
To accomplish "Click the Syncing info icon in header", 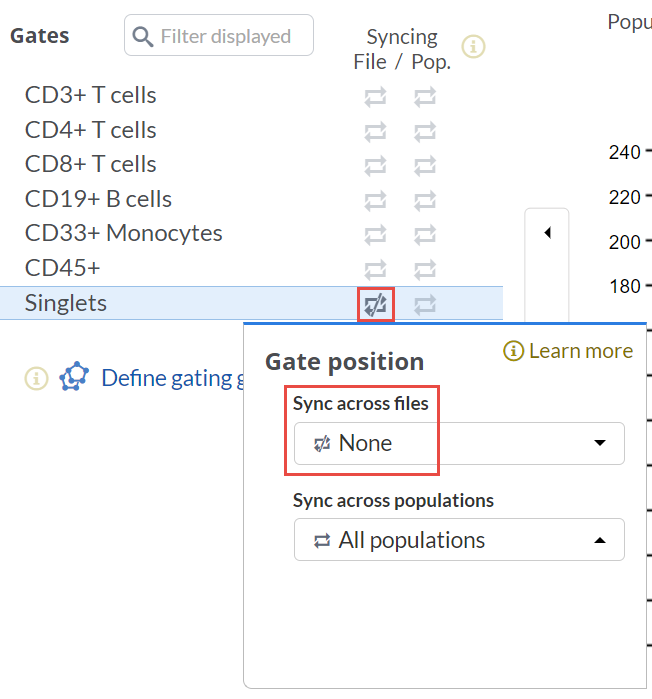I will tap(474, 46).
